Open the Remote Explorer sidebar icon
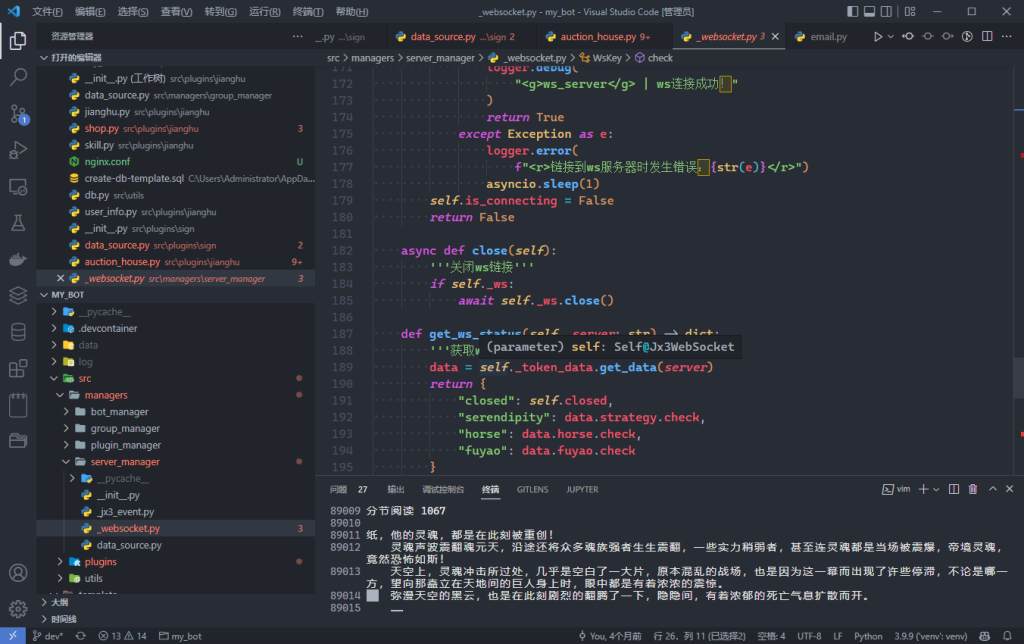Screen dimensions: 1024x644 [16, 186]
